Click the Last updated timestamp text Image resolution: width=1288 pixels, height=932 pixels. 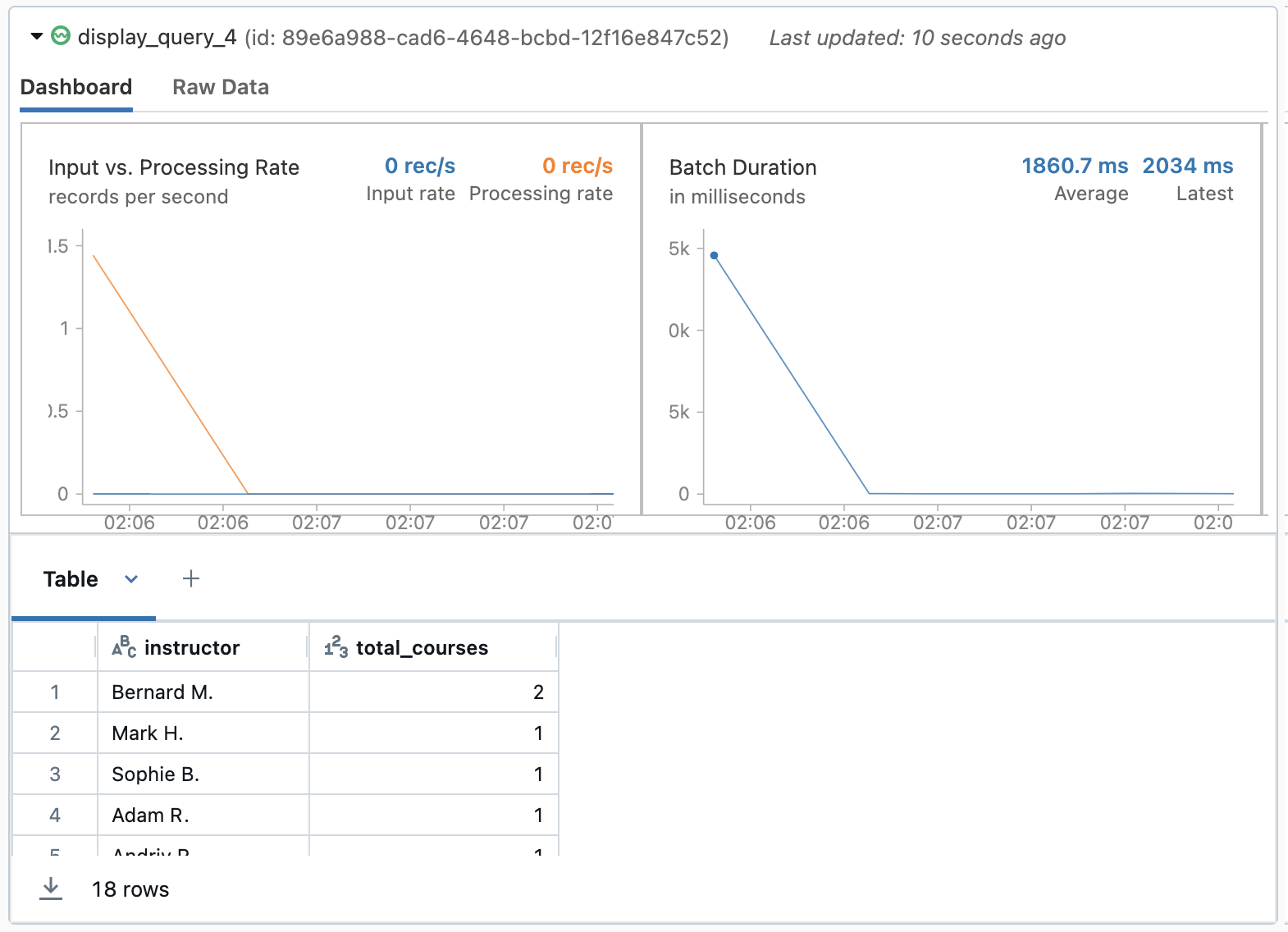917,38
